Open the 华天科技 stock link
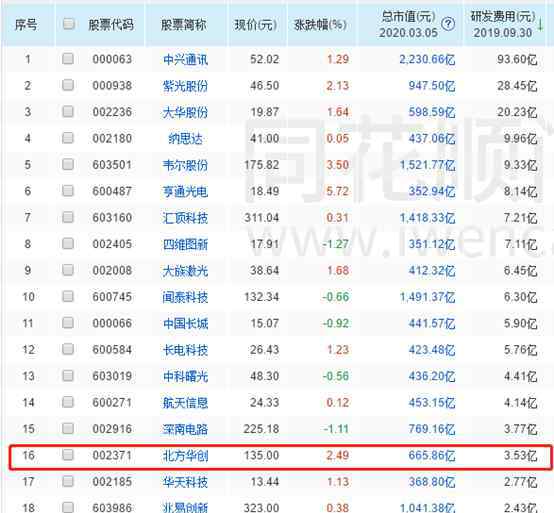Viewport: 554px width, 513px height. [185, 482]
